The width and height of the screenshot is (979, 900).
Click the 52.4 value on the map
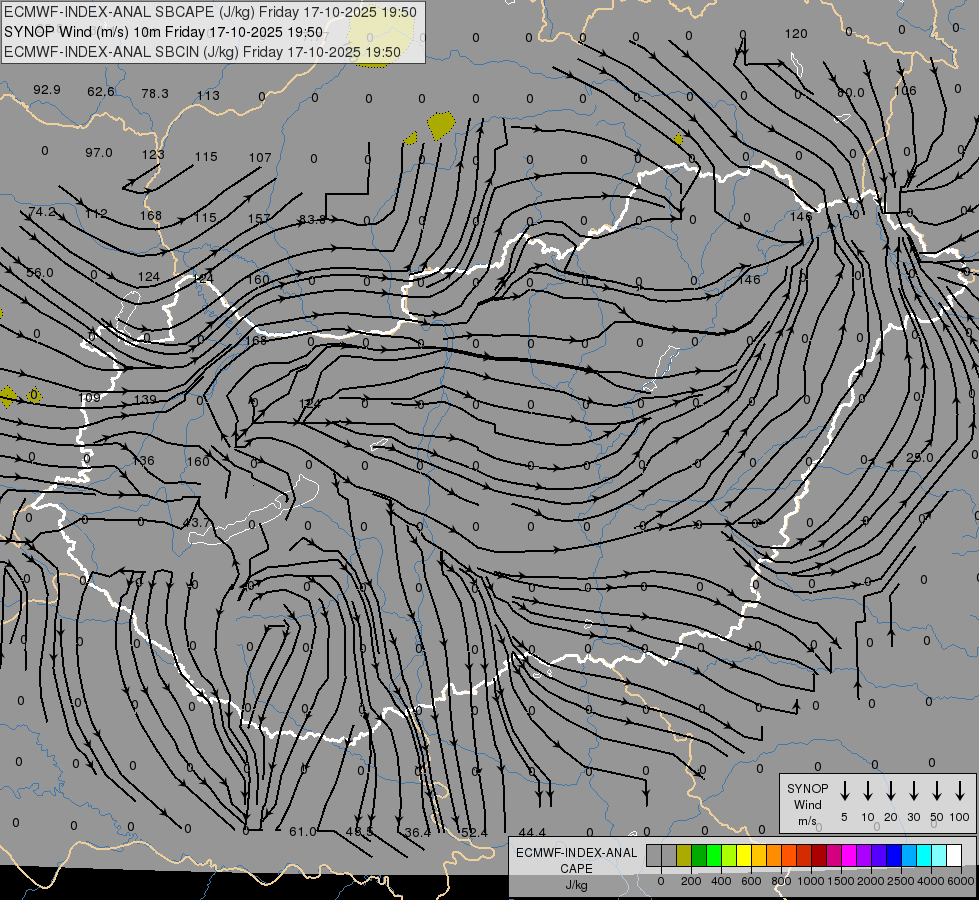pyautogui.click(x=474, y=833)
